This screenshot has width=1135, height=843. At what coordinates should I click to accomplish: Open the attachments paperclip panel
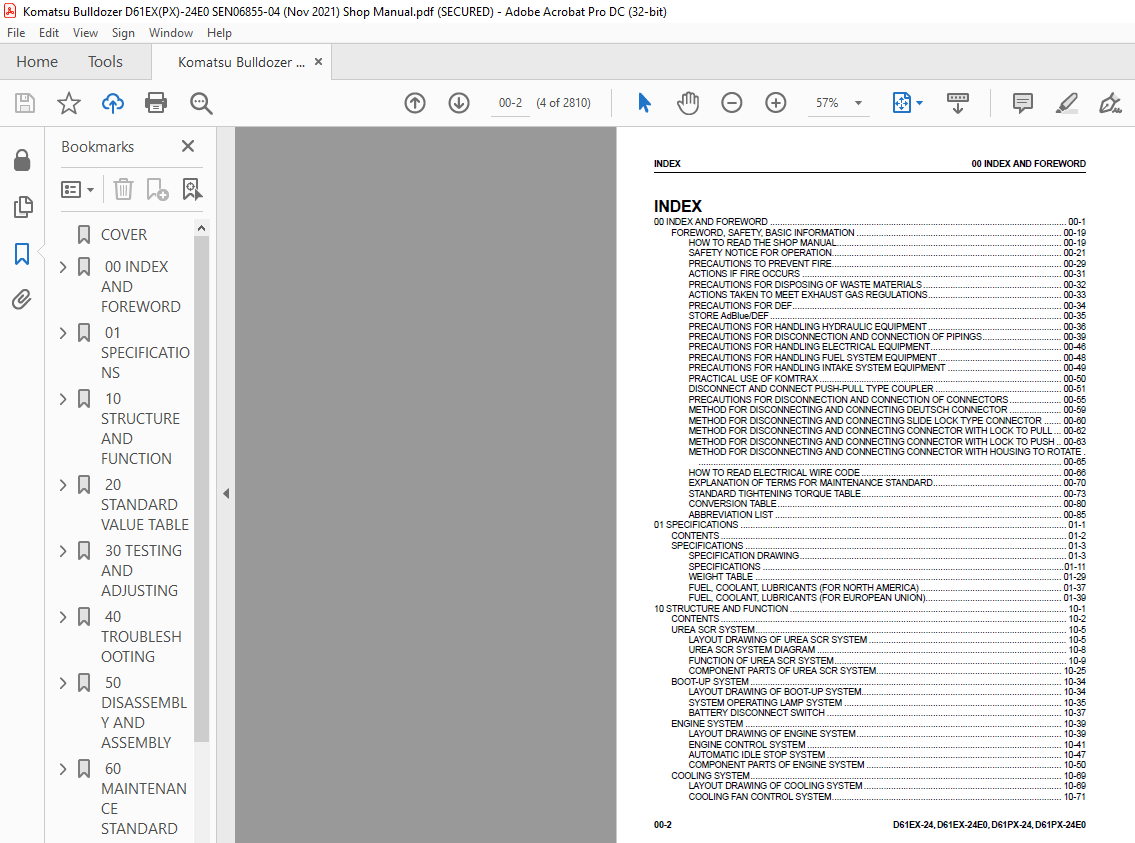tap(22, 299)
